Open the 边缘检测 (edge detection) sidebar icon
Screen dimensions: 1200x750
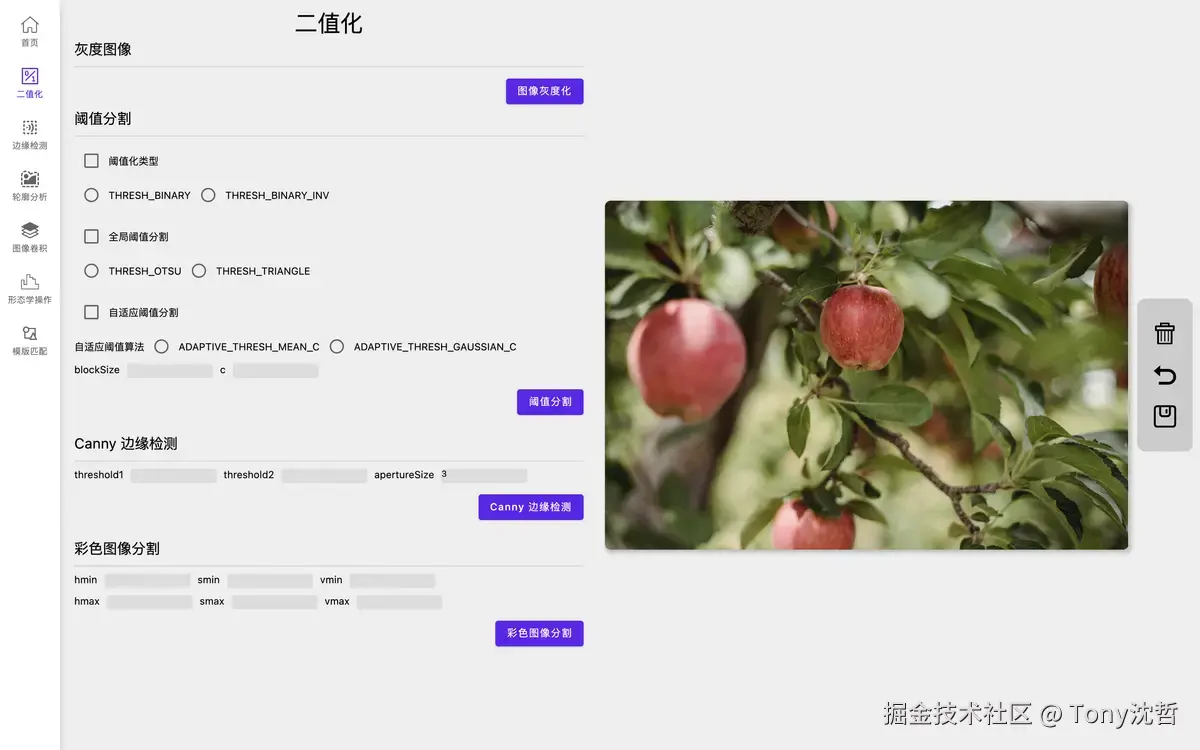pos(29,131)
